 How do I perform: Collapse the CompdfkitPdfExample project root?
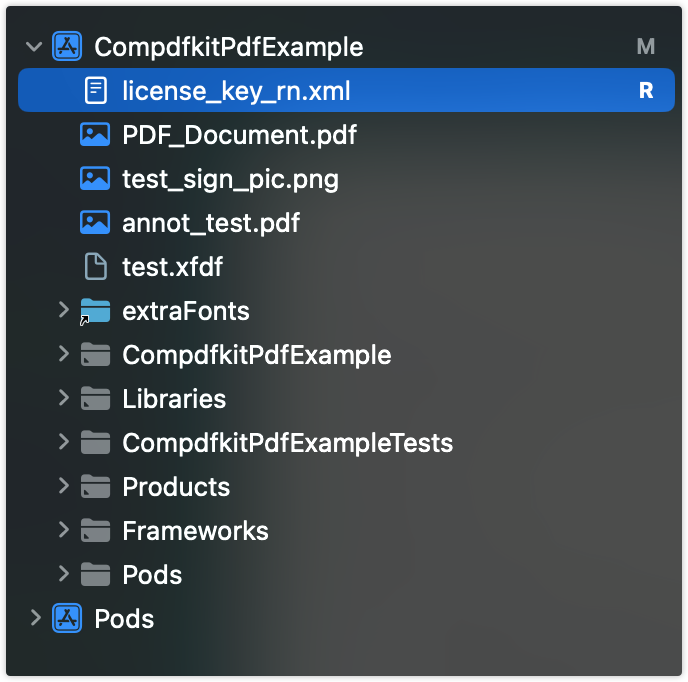click(34, 47)
